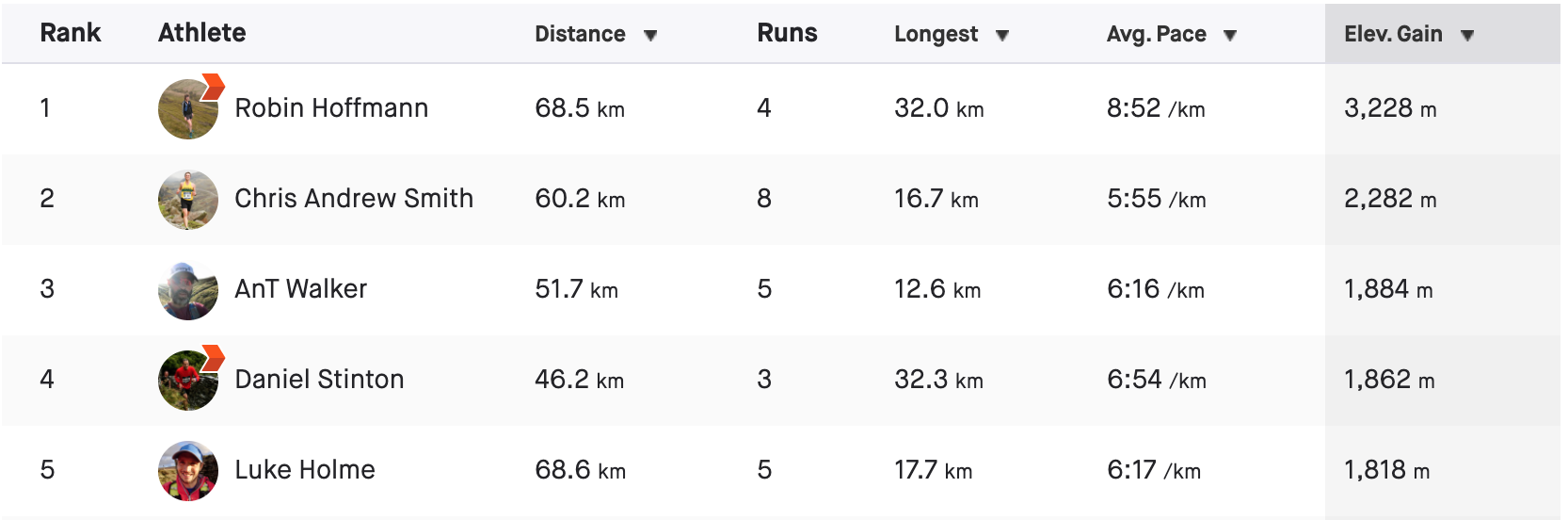Viewport: 1568px width, 520px height.
Task: Select the Distance column header label
Action: tap(580, 34)
